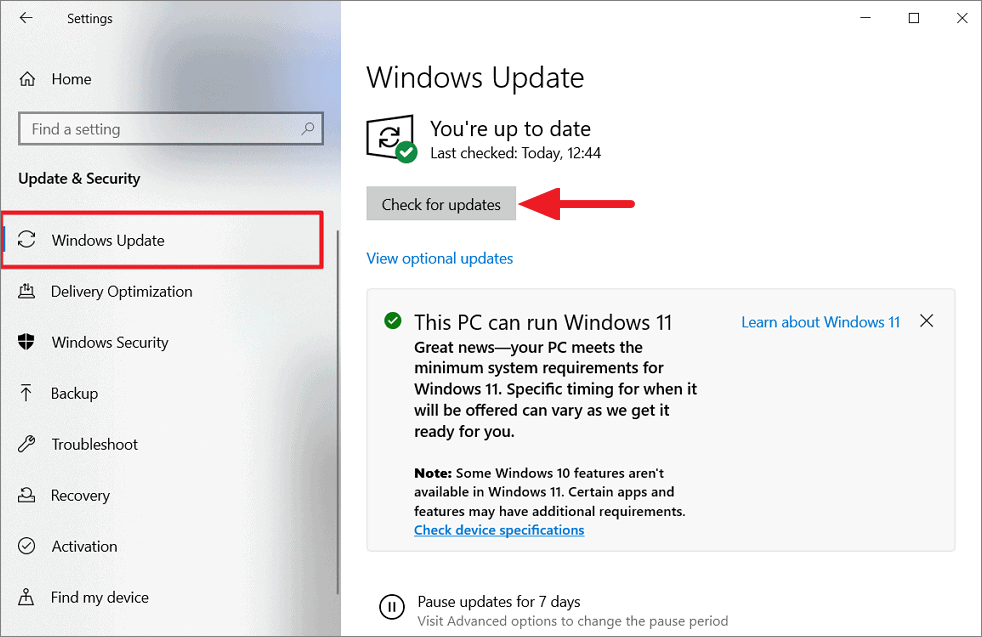Click green check next to Windows 11 notice
982x637 pixels.
click(393, 321)
